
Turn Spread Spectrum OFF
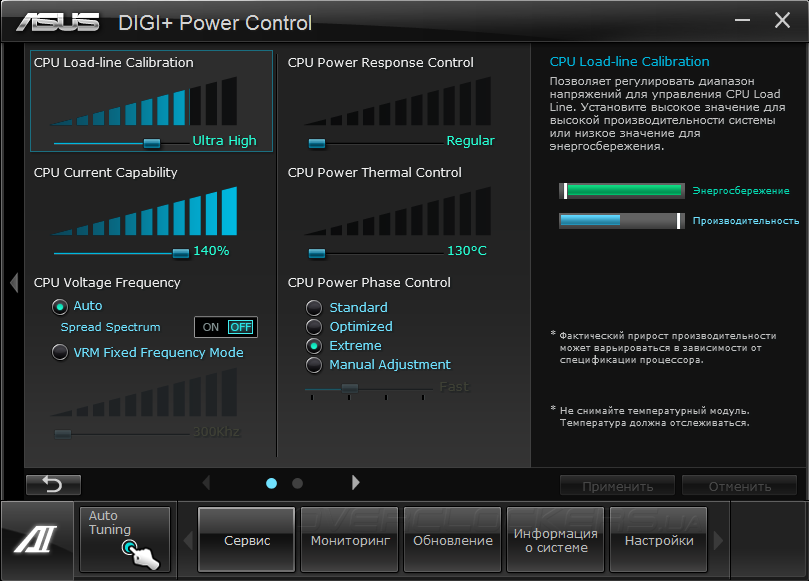coord(240,327)
